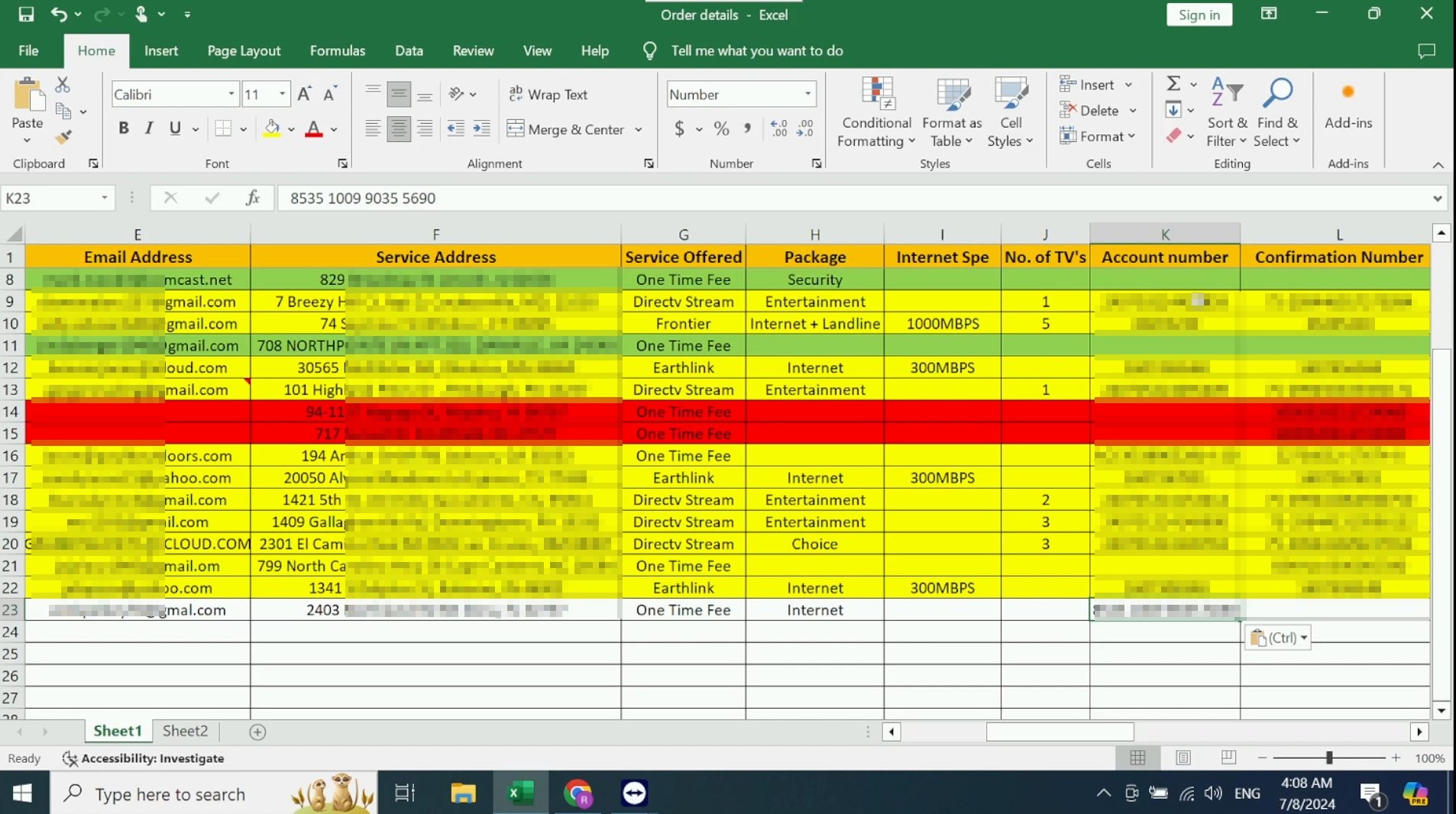Open Conditional Formatting menu
Image resolution: width=1456 pixels, height=814 pixels.
876,112
